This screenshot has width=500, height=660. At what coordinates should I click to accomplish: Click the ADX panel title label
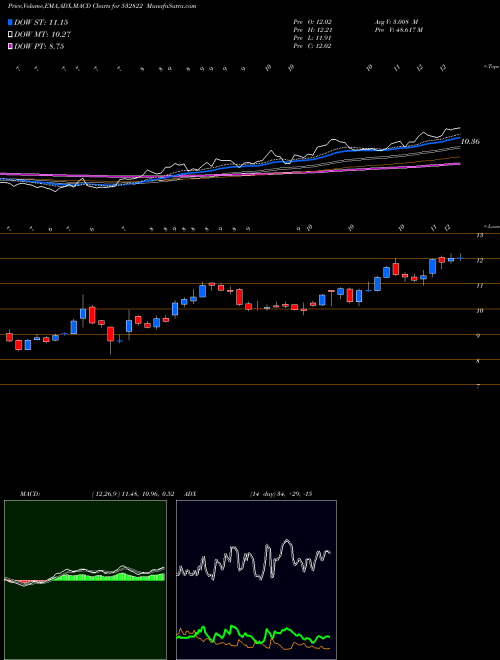pos(190,494)
